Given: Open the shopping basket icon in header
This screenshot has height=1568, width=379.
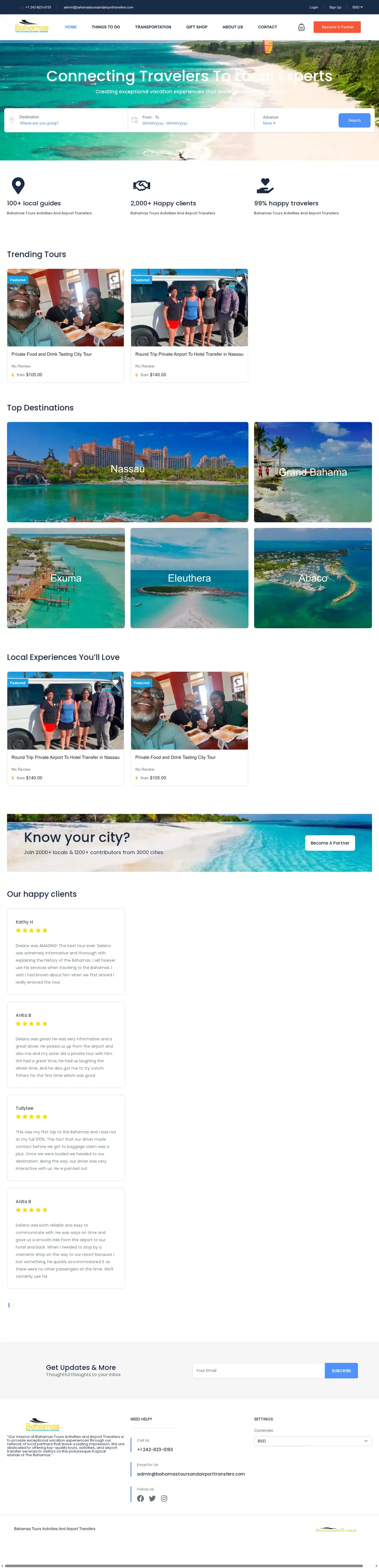Looking at the screenshot, I should click(x=301, y=27).
